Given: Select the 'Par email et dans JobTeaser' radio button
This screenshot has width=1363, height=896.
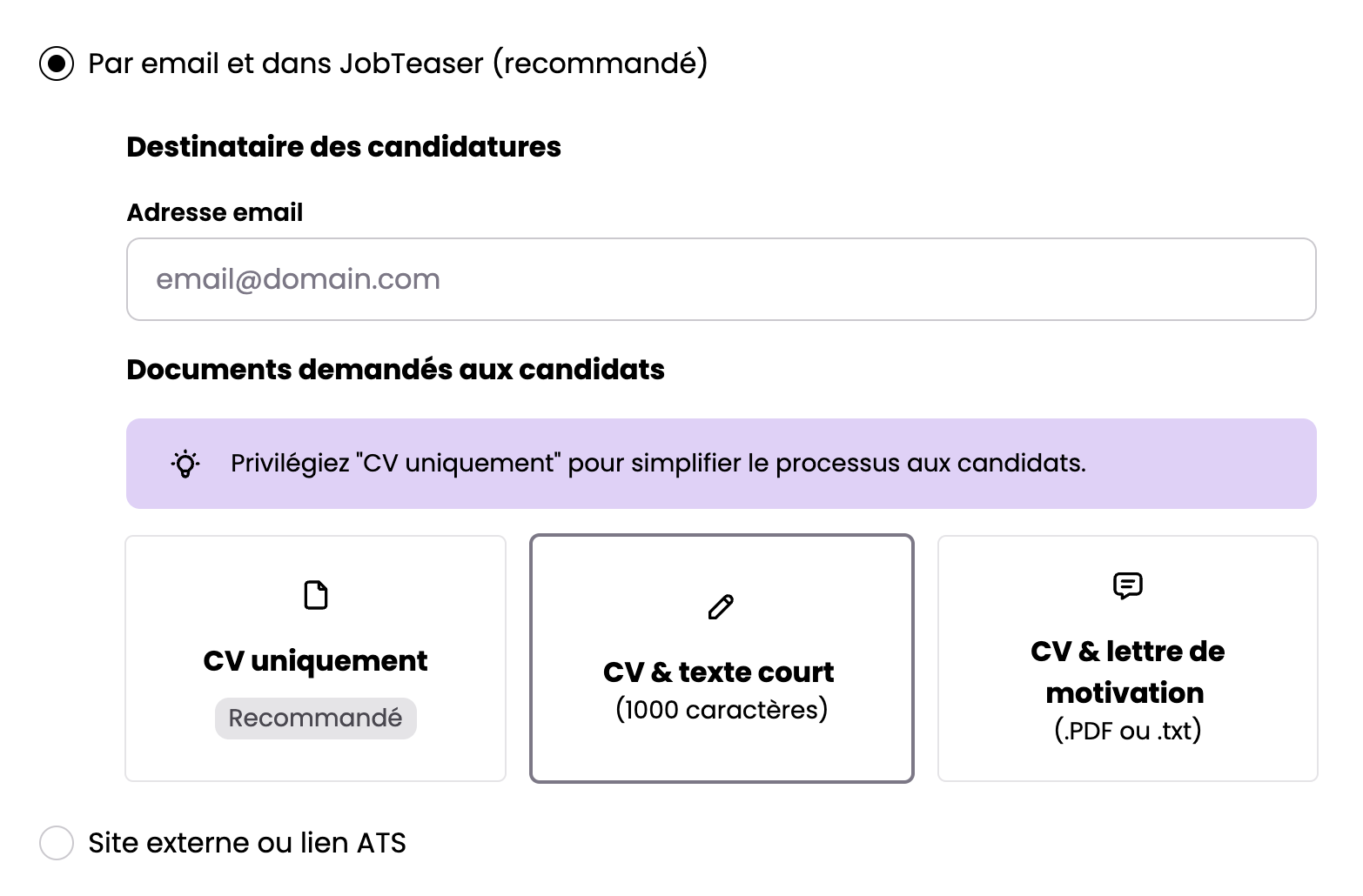Looking at the screenshot, I should (57, 64).
